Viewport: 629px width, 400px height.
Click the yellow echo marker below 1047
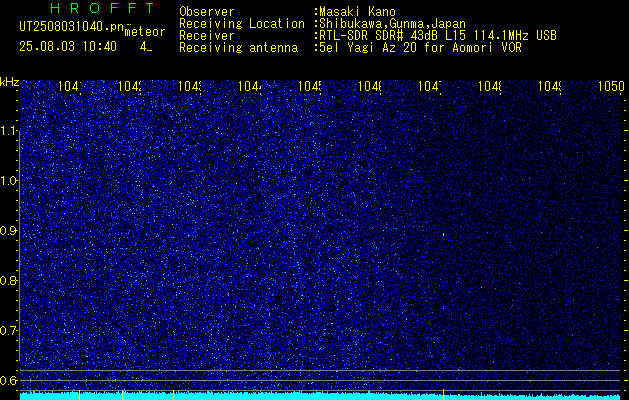pyautogui.click(x=443, y=394)
